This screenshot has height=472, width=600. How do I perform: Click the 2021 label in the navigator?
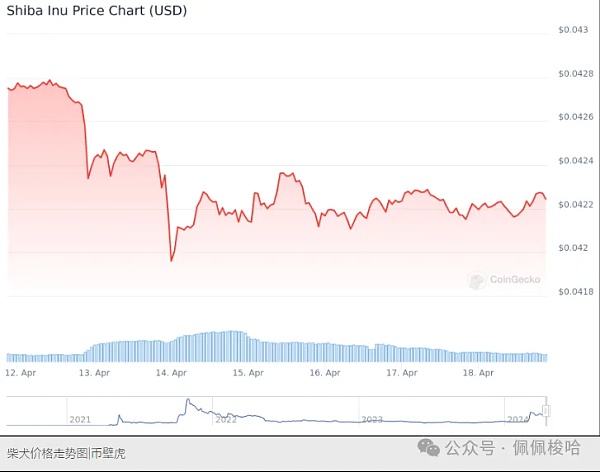[x=79, y=419]
